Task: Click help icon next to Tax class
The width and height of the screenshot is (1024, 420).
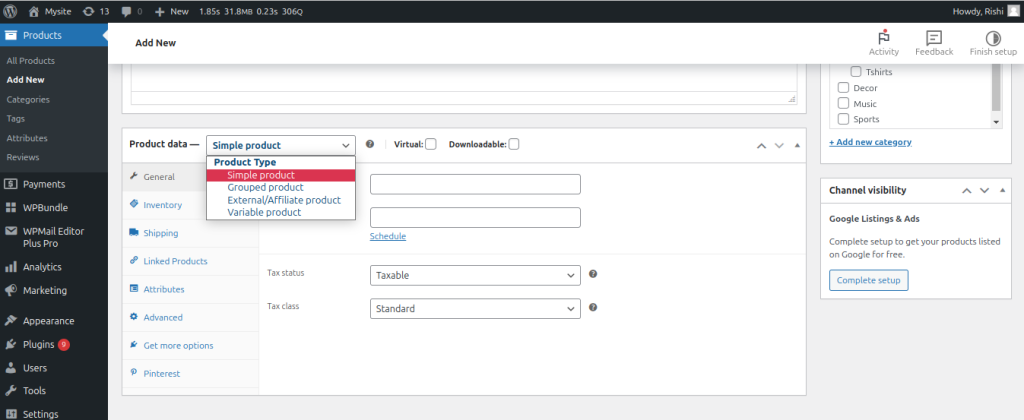Action: click(593, 307)
